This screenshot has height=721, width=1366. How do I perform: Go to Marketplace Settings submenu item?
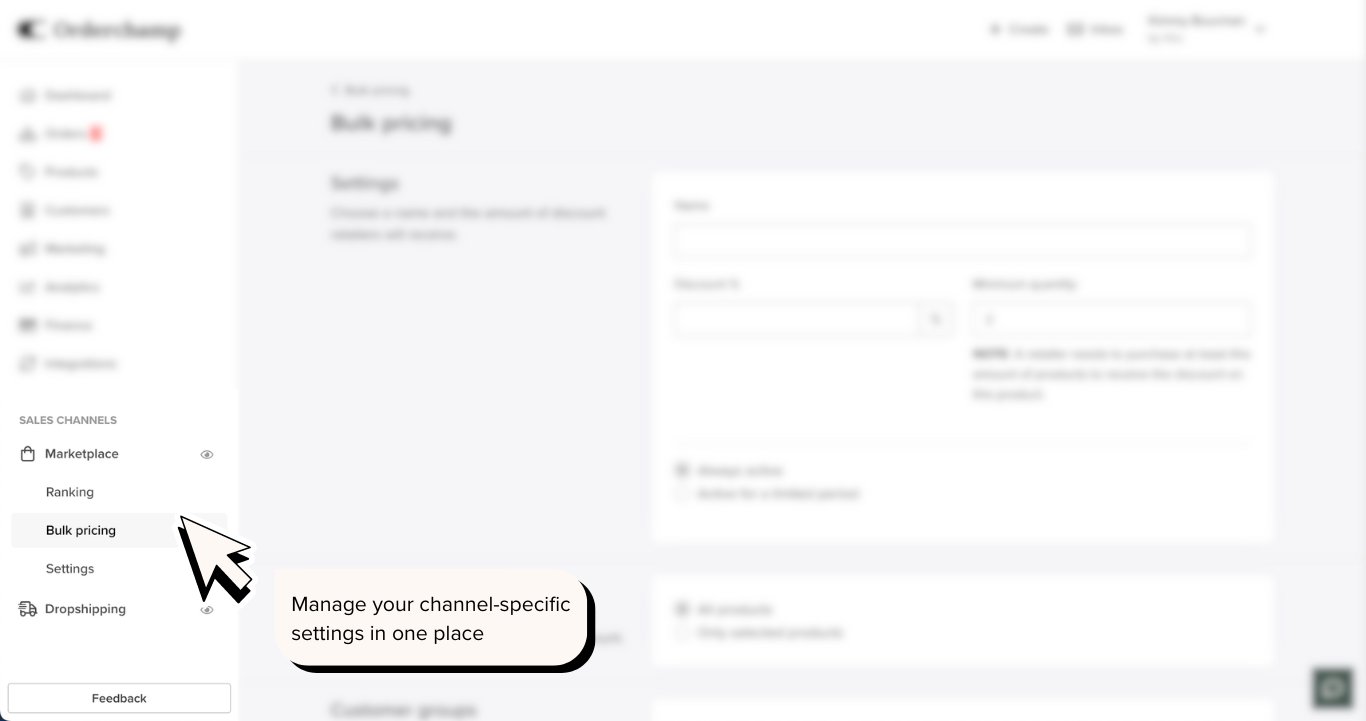pos(70,569)
